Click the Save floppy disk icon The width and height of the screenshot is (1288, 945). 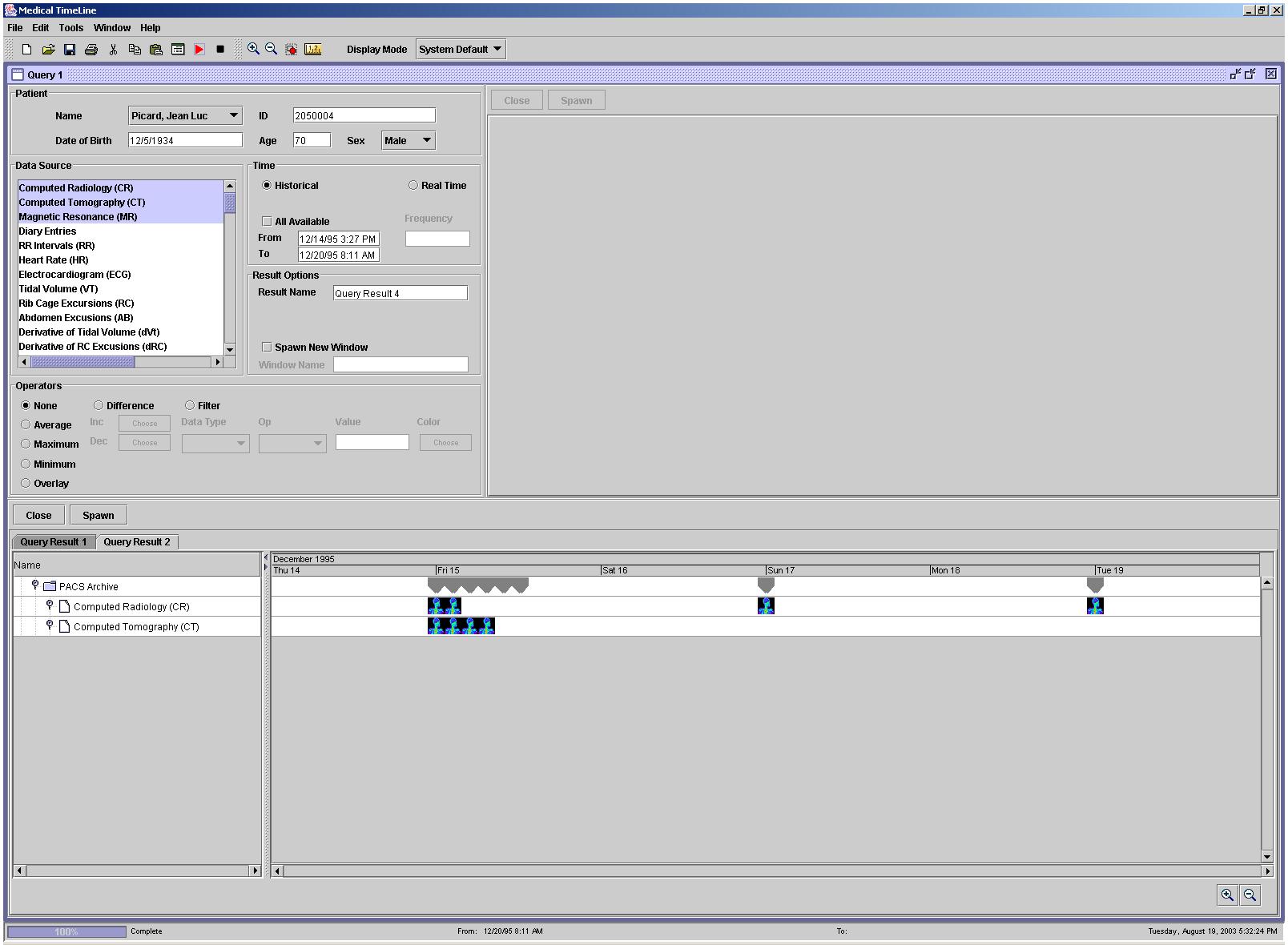click(70, 50)
